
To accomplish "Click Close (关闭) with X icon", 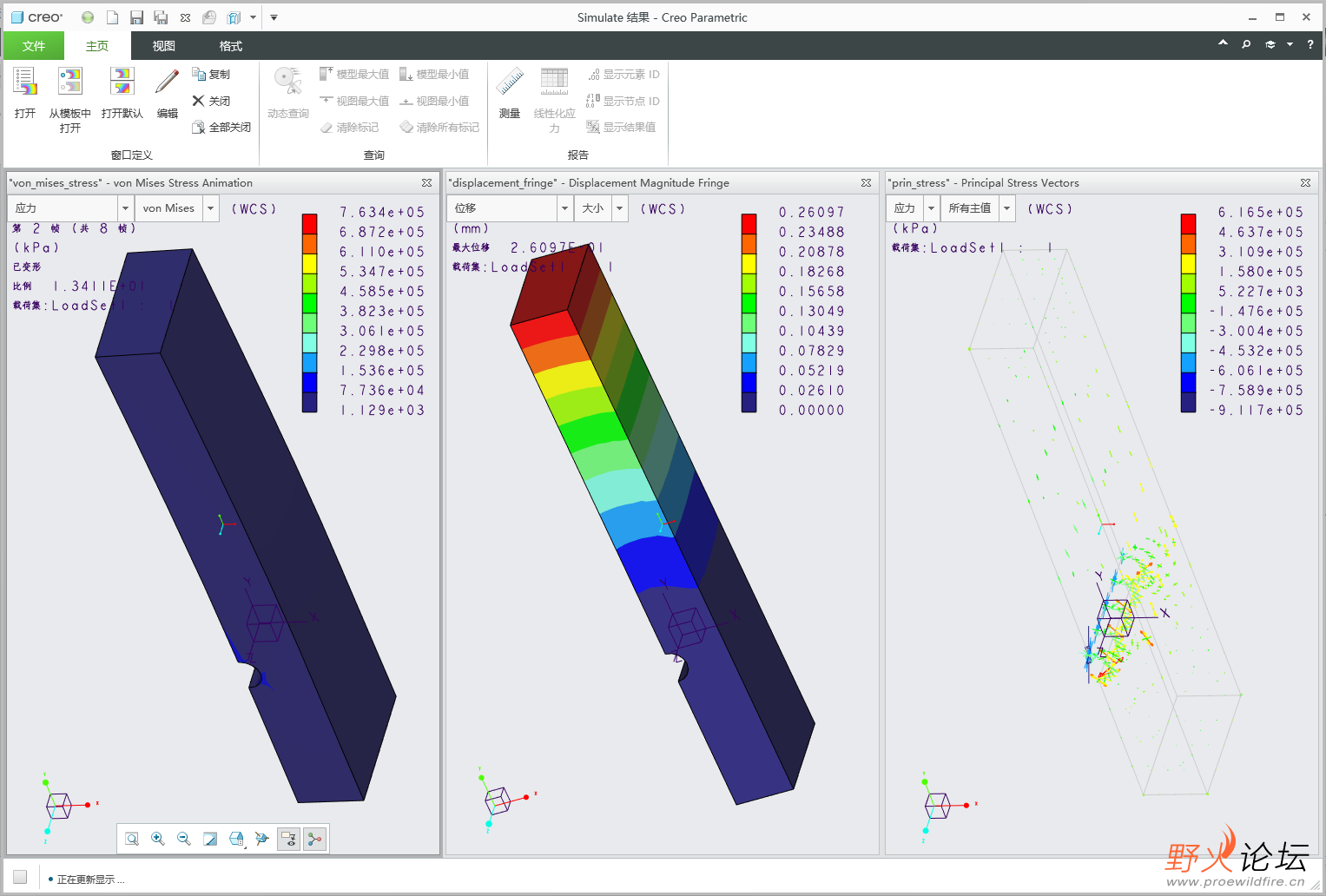I will [x=211, y=101].
